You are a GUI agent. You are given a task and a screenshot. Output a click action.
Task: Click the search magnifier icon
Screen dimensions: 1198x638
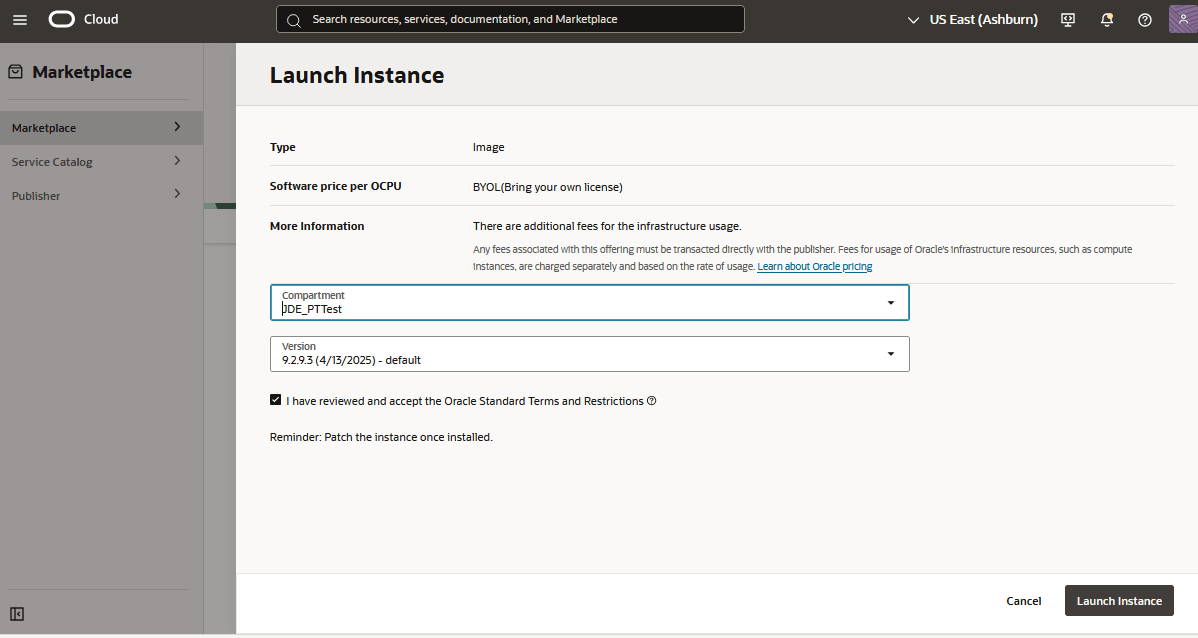pos(293,19)
